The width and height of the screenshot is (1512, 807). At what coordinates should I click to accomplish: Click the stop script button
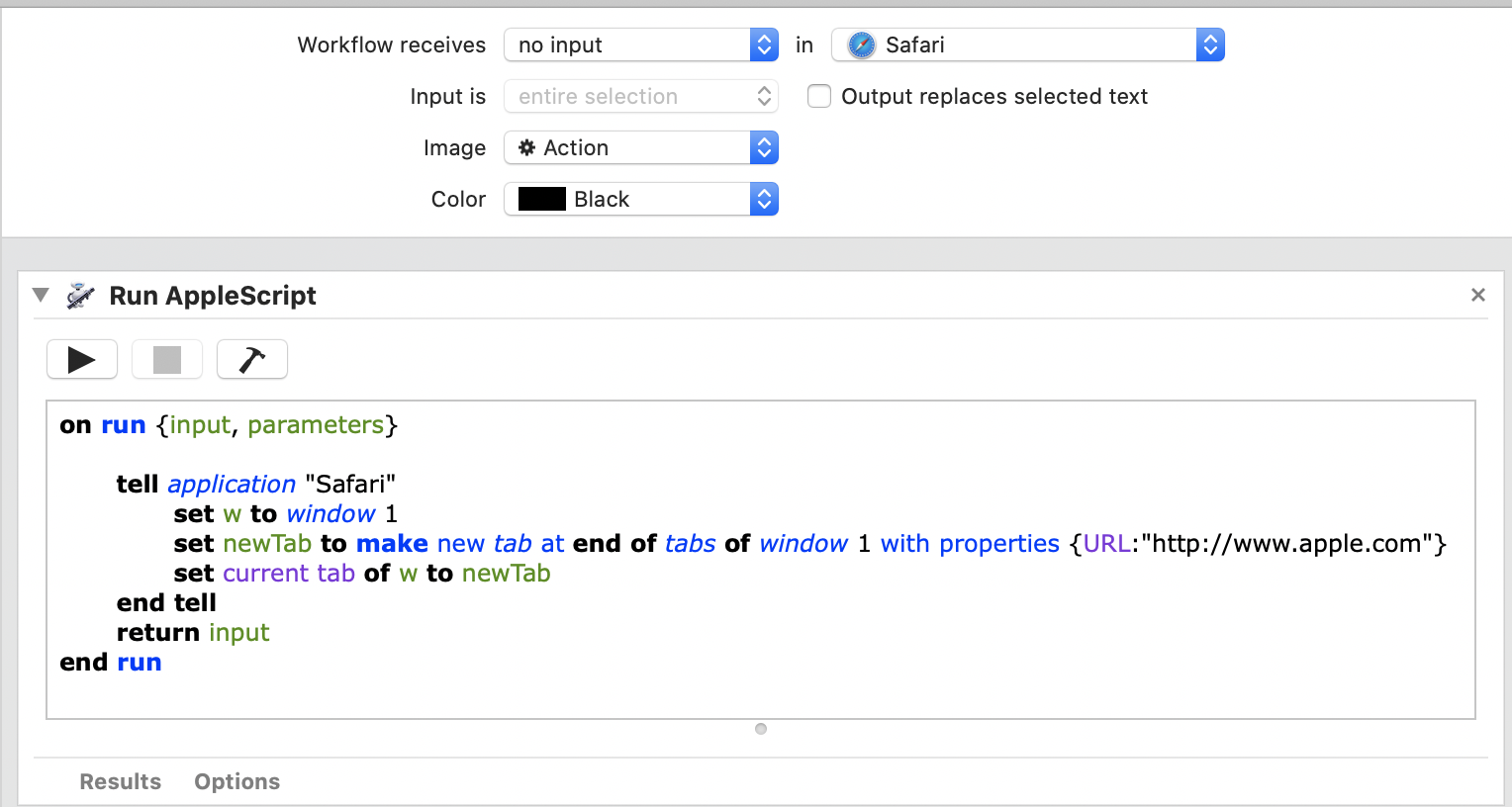point(167,359)
